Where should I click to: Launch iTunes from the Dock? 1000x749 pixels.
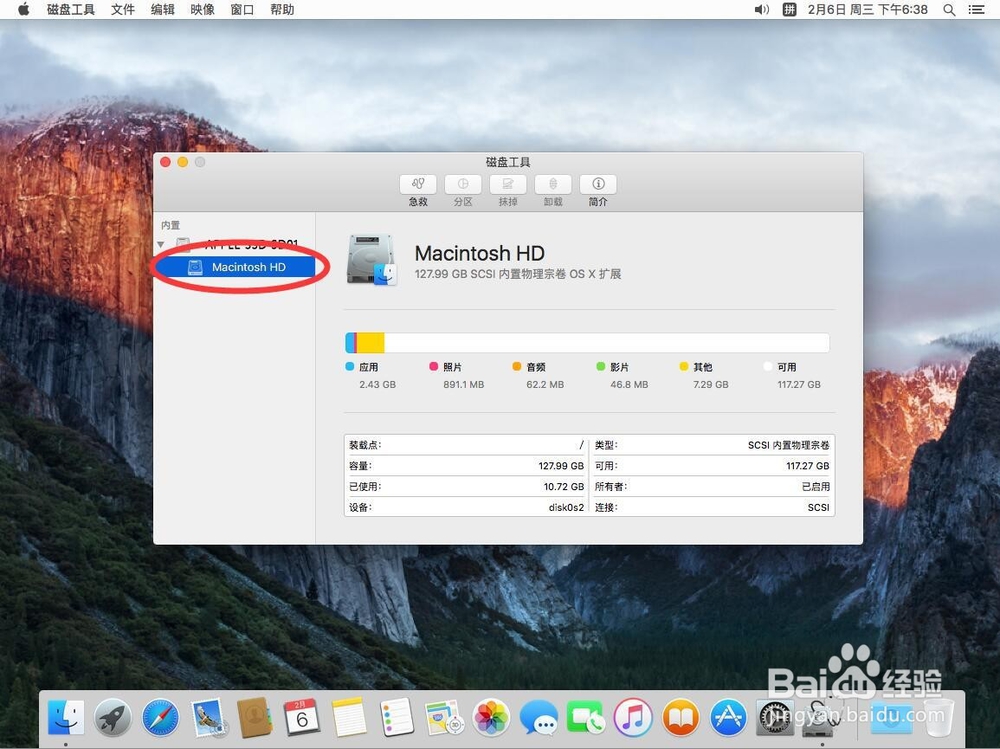point(633,717)
